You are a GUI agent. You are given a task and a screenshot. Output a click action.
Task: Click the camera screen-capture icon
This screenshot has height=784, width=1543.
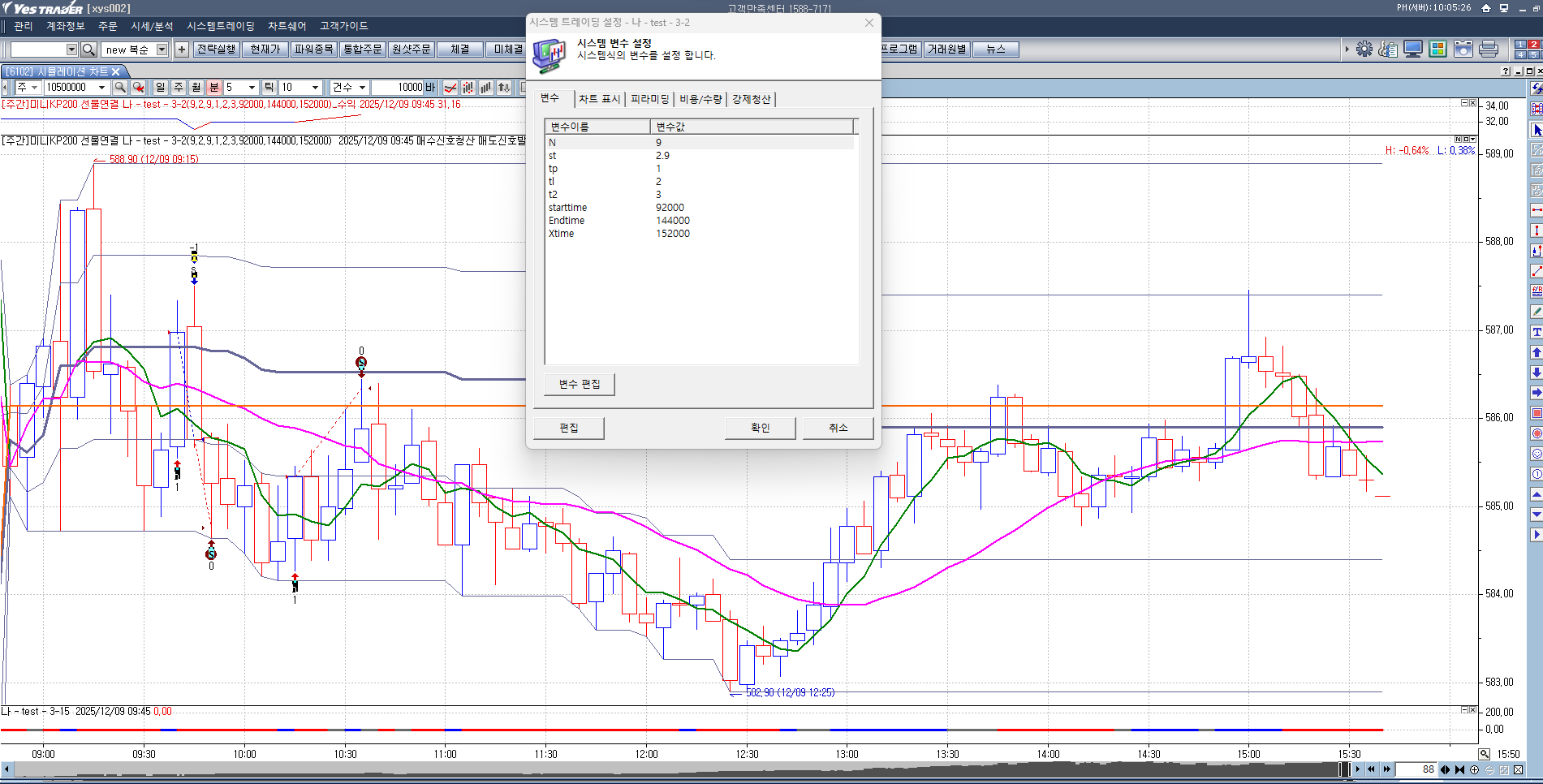coord(1463,50)
